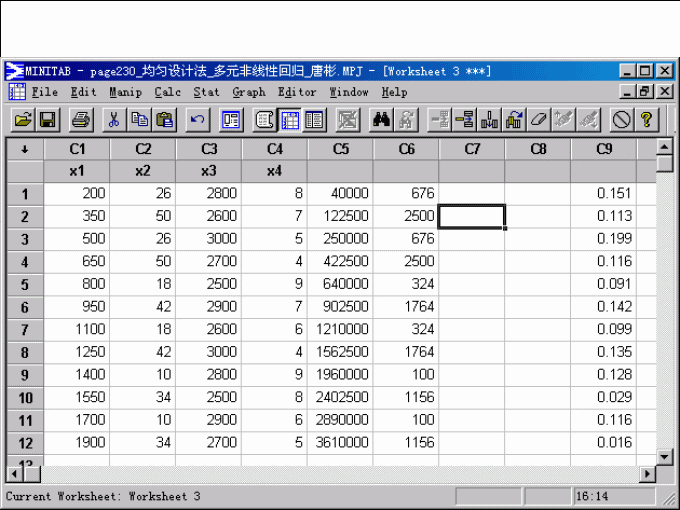Click the Cut scissors icon
The height and width of the screenshot is (510, 680).
(114, 120)
